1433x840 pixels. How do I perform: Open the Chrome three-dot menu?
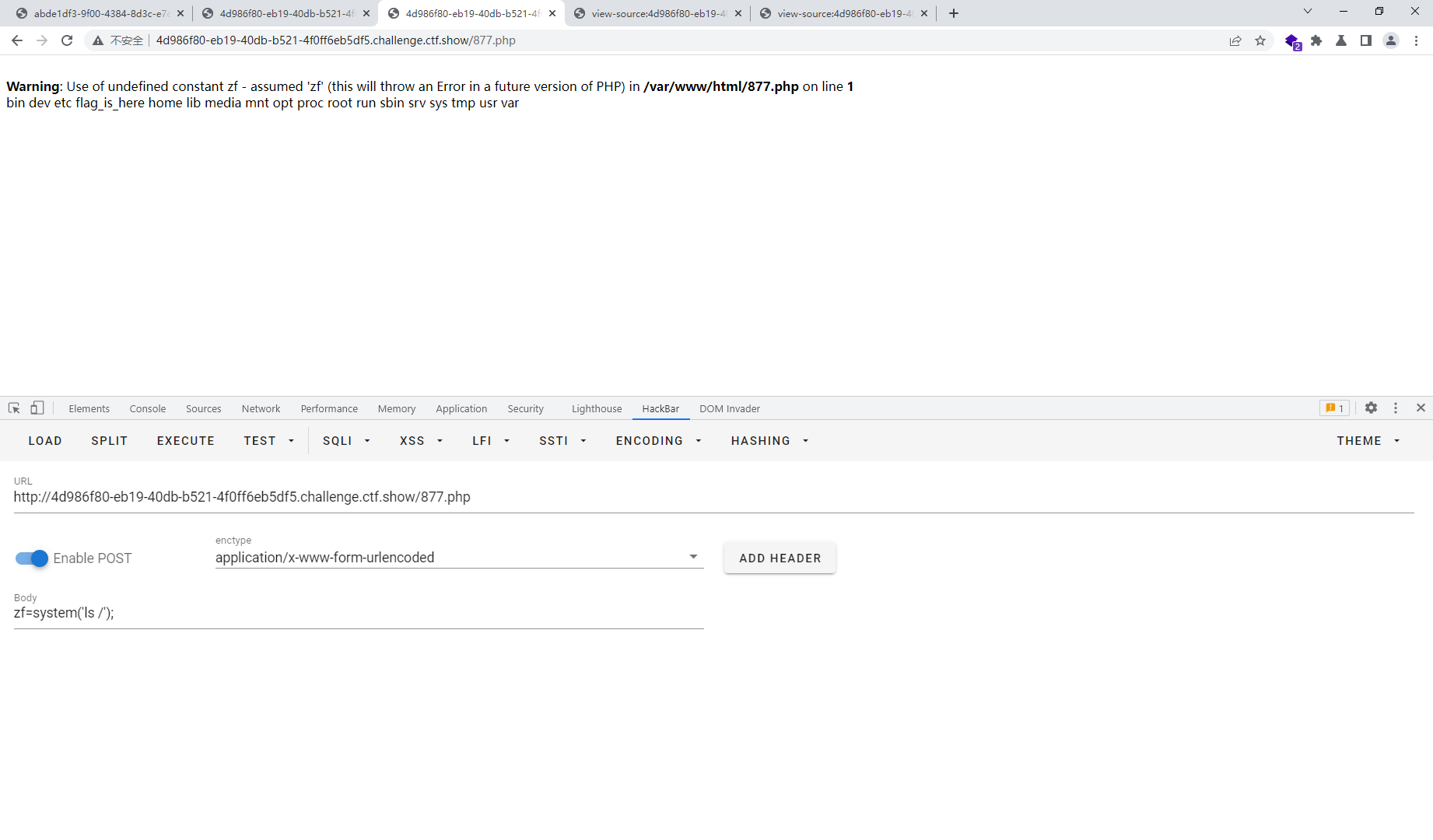pos(1416,40)
